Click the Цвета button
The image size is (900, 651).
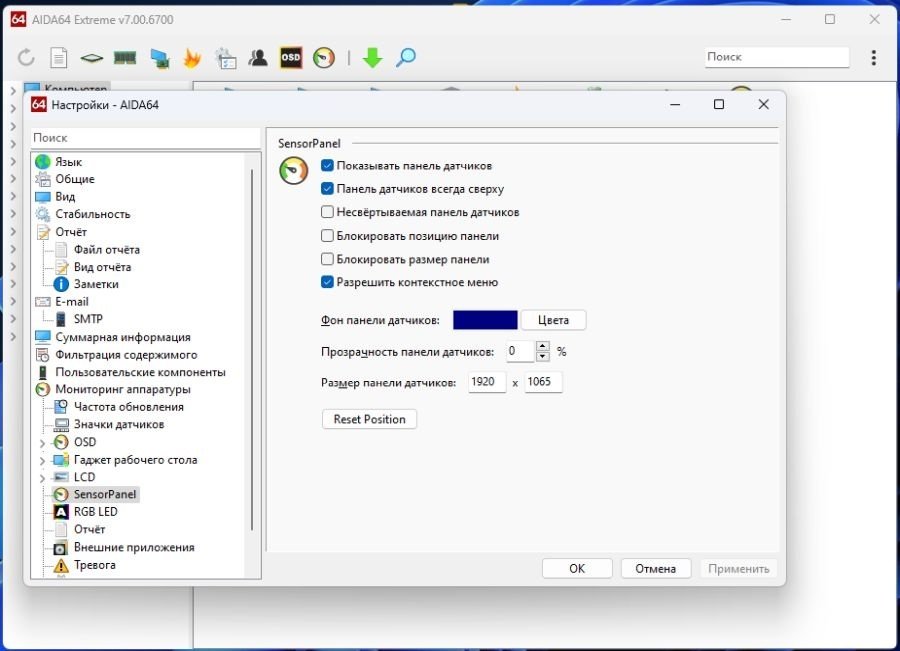(x=553, y=320)
